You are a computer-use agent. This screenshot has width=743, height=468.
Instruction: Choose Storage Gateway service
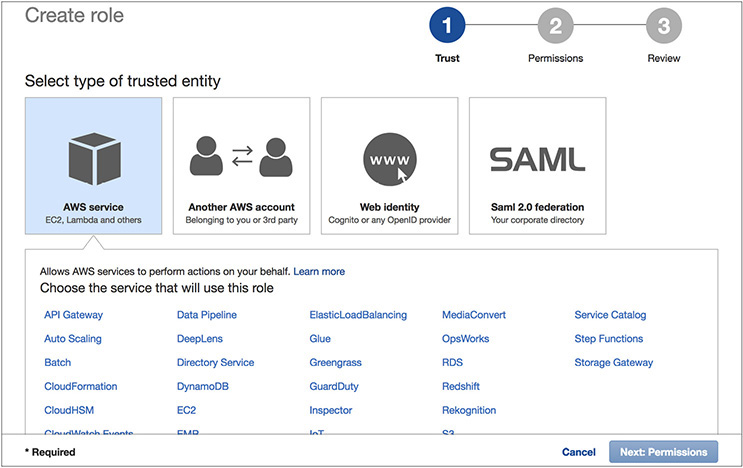coord(613,363)
